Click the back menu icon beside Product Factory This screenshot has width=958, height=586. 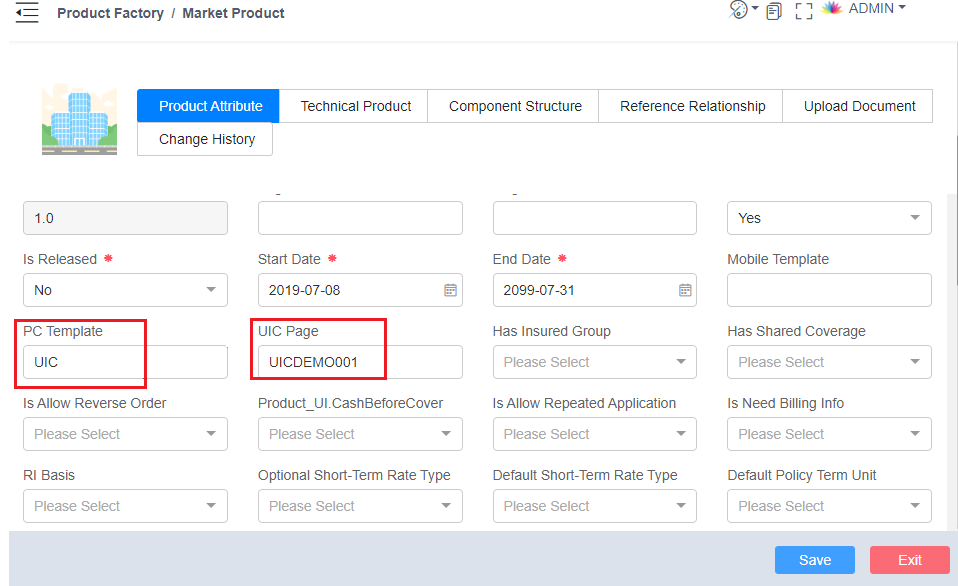(x=27, y=14)
